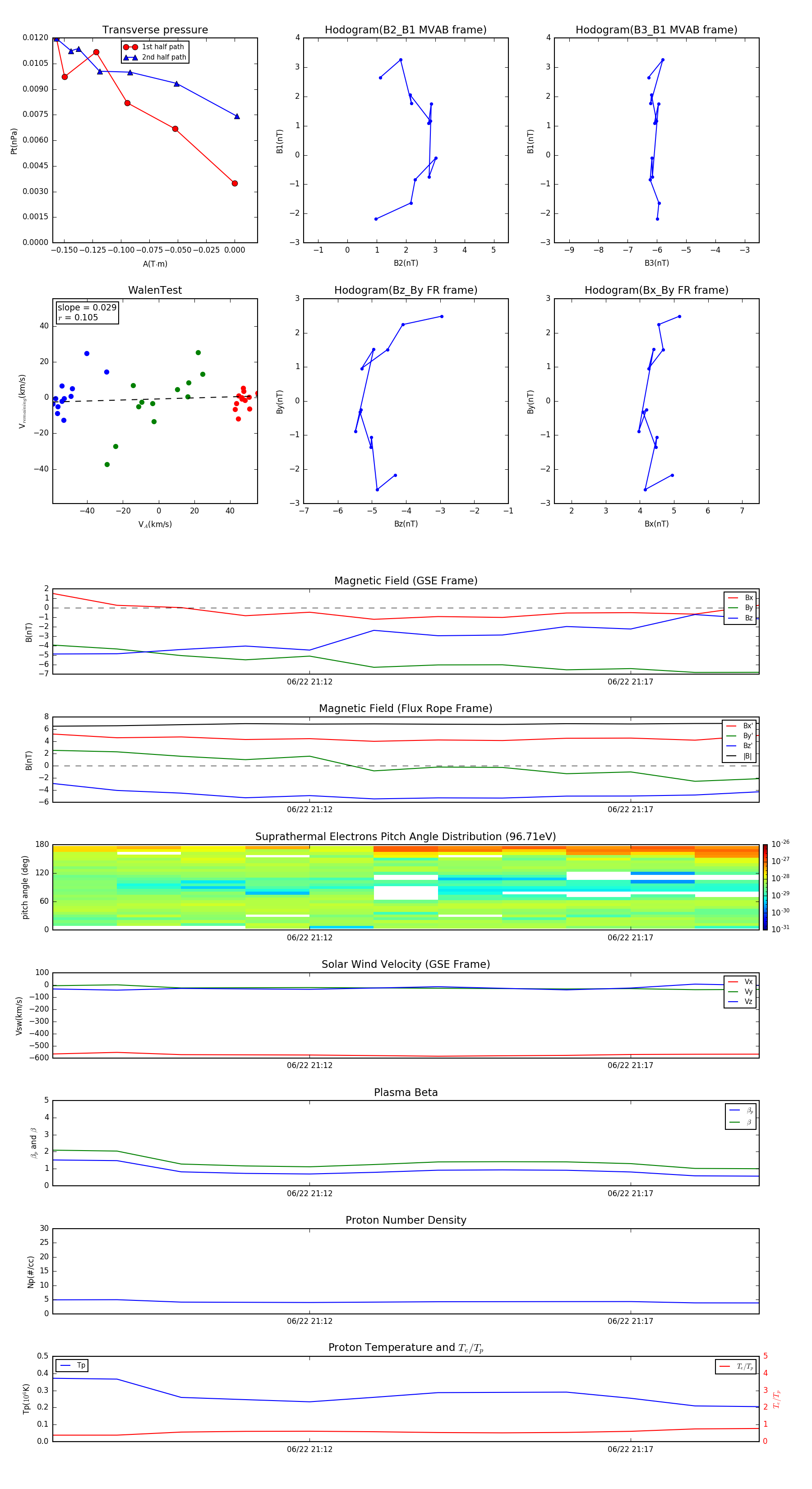
Task: Click '06/22 21:17' under the GSE field panel
Action: point(631,682)
